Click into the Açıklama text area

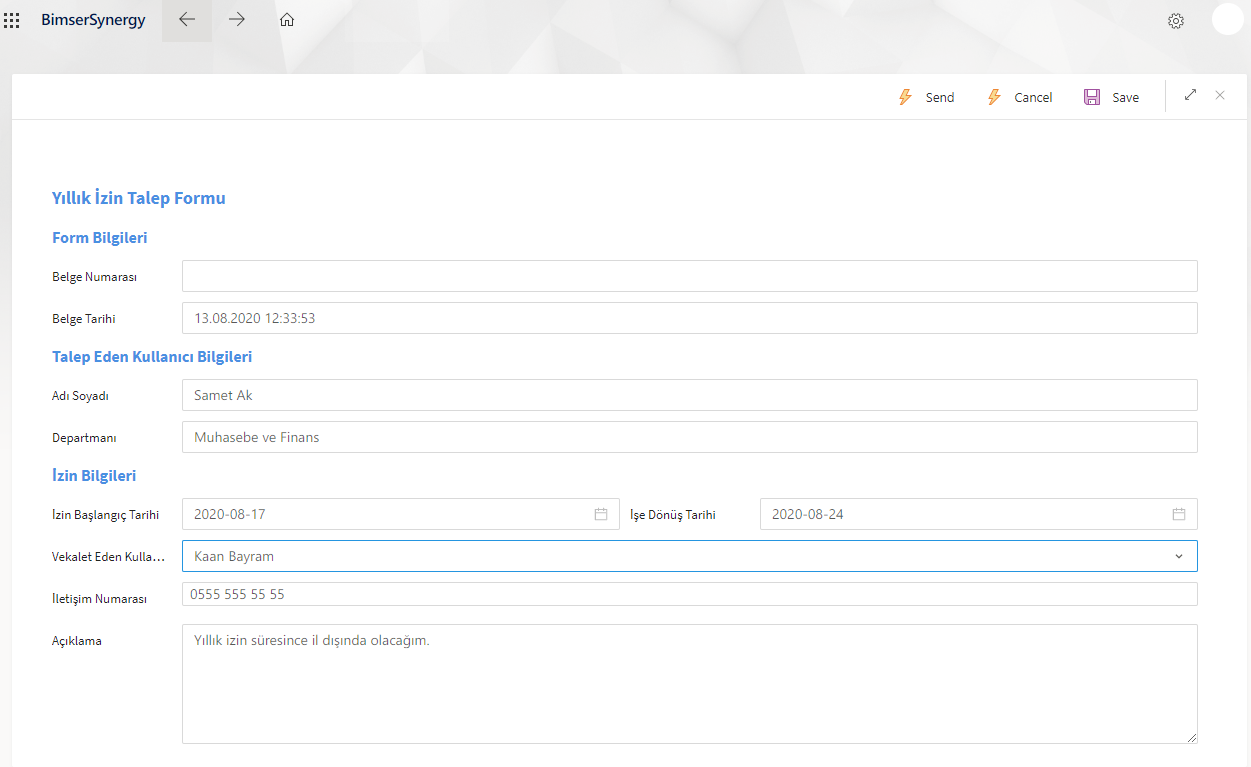pos(689,684)
